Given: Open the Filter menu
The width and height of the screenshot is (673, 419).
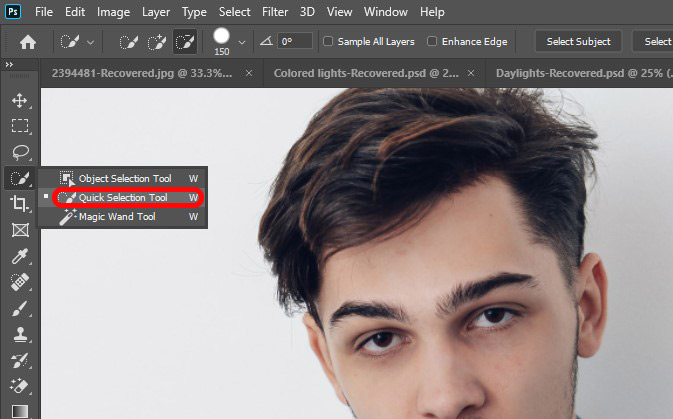Looking at the screenshot, I should [x=275, y=12].
